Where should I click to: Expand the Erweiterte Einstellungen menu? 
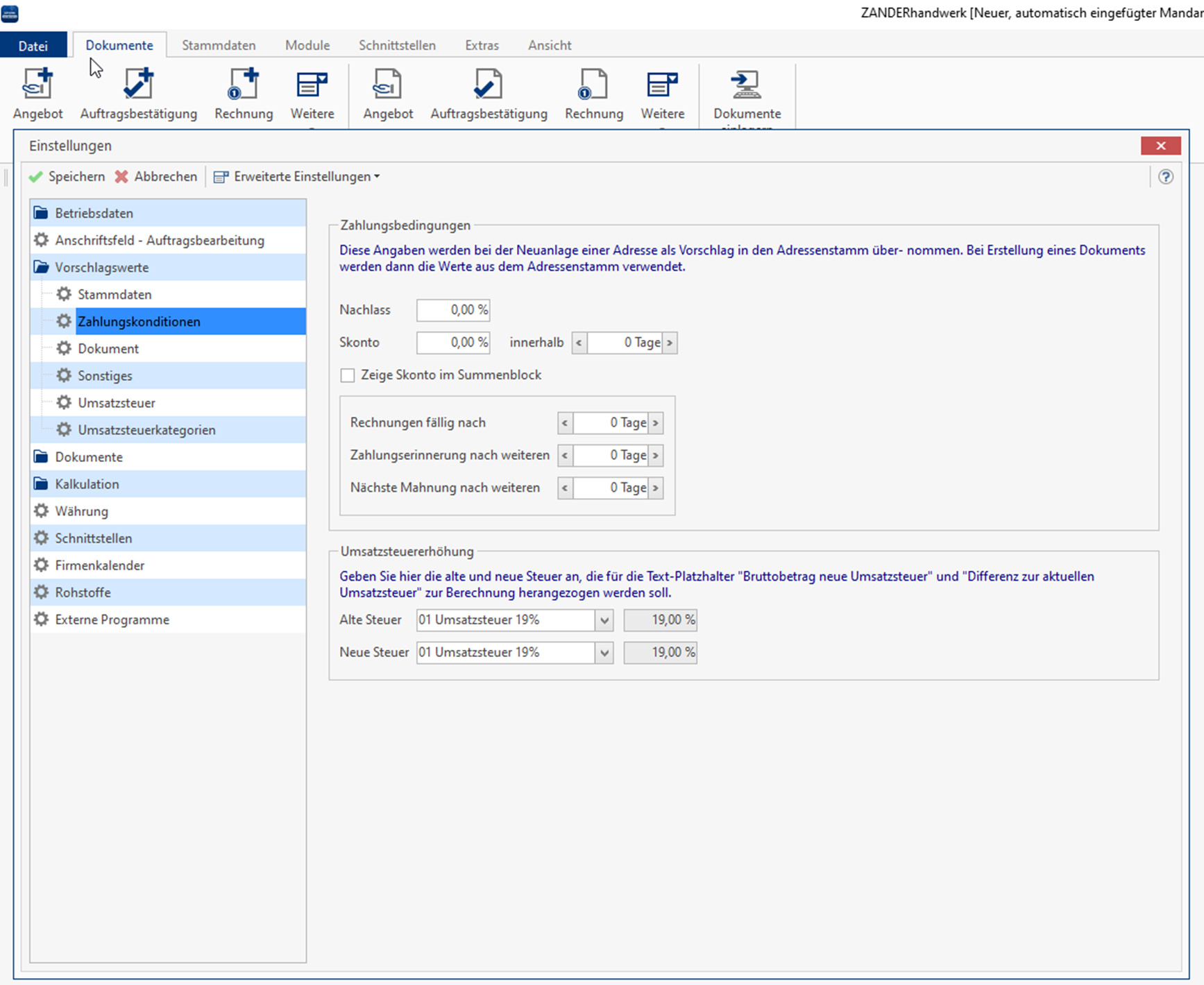click(297, 177)
